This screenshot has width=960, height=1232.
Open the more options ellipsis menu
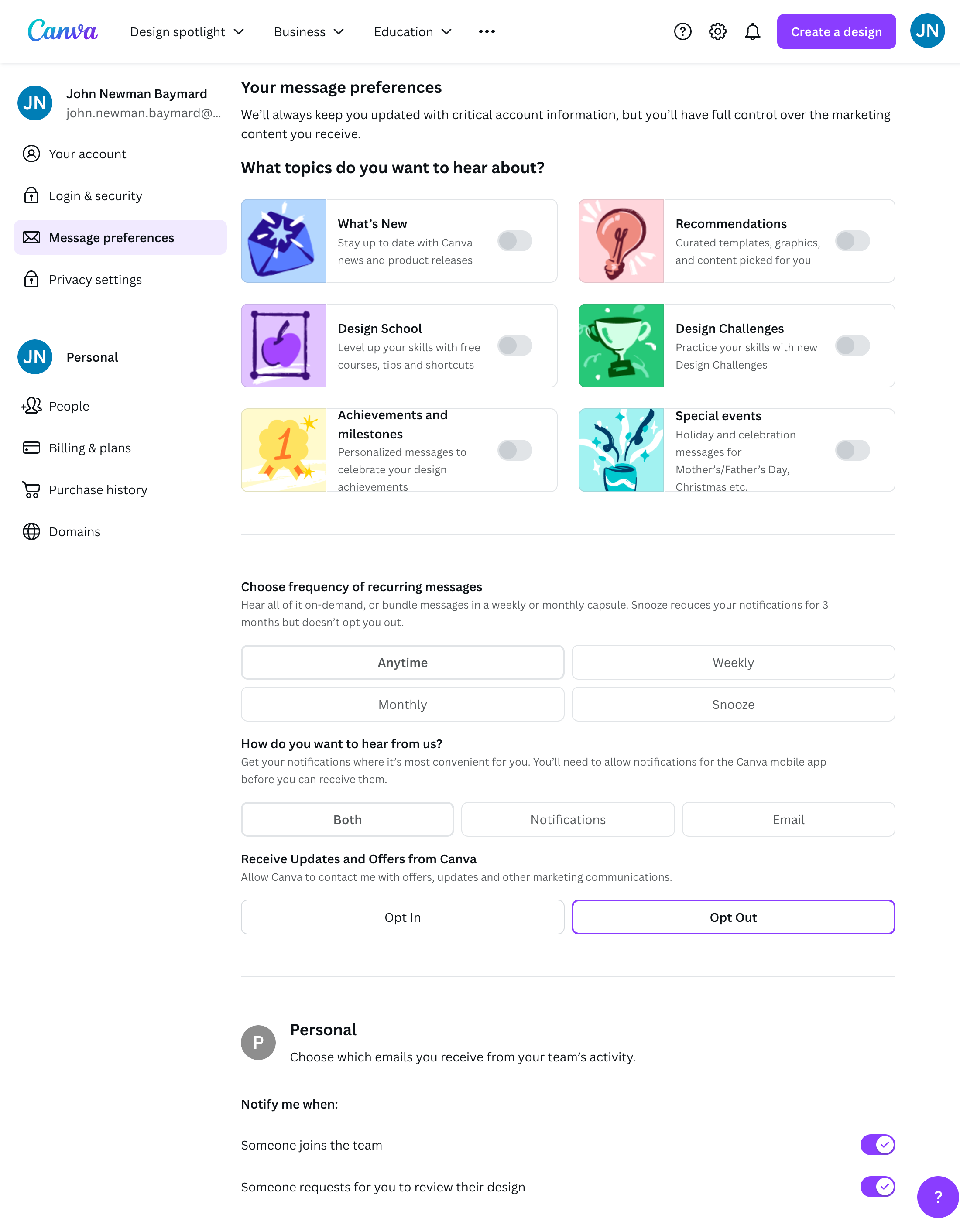tap(487, 31)
